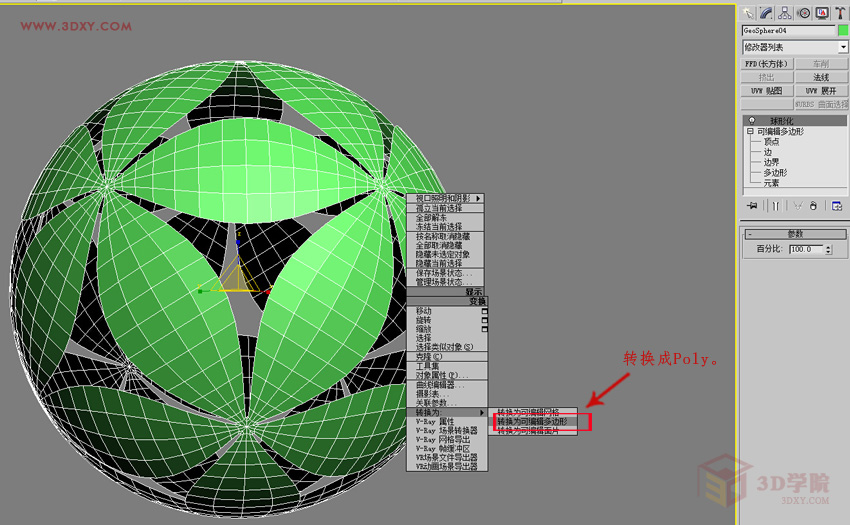Open the 修改器列表 dropdown
The width and height of the screenshot is (850, 525).
coord(795,47)
